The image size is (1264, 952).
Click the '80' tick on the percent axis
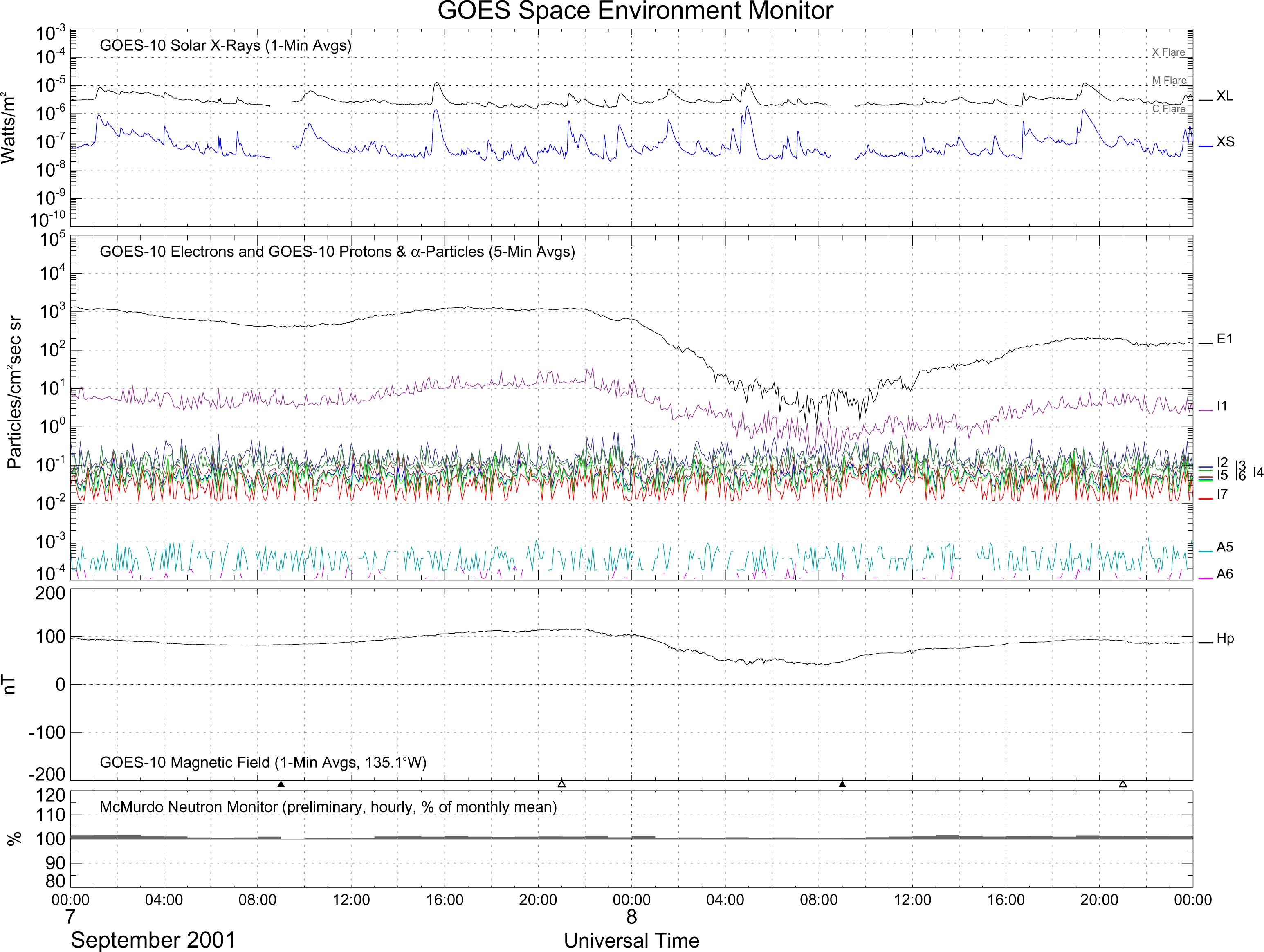(56, 881)
